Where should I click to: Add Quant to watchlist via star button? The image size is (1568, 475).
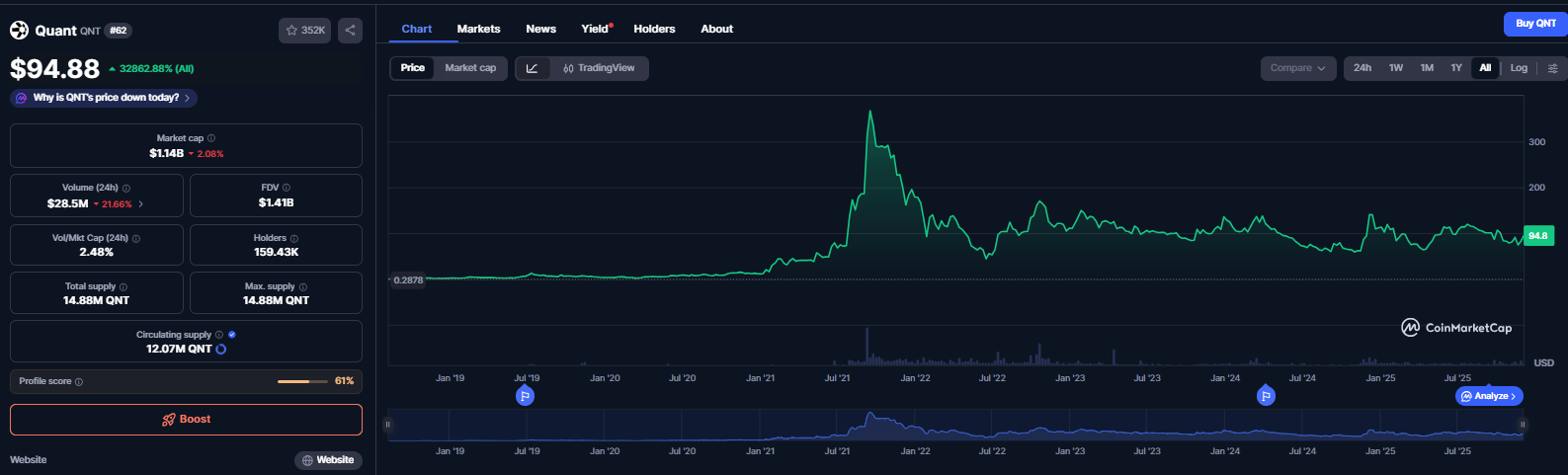[x=304, y=31]
